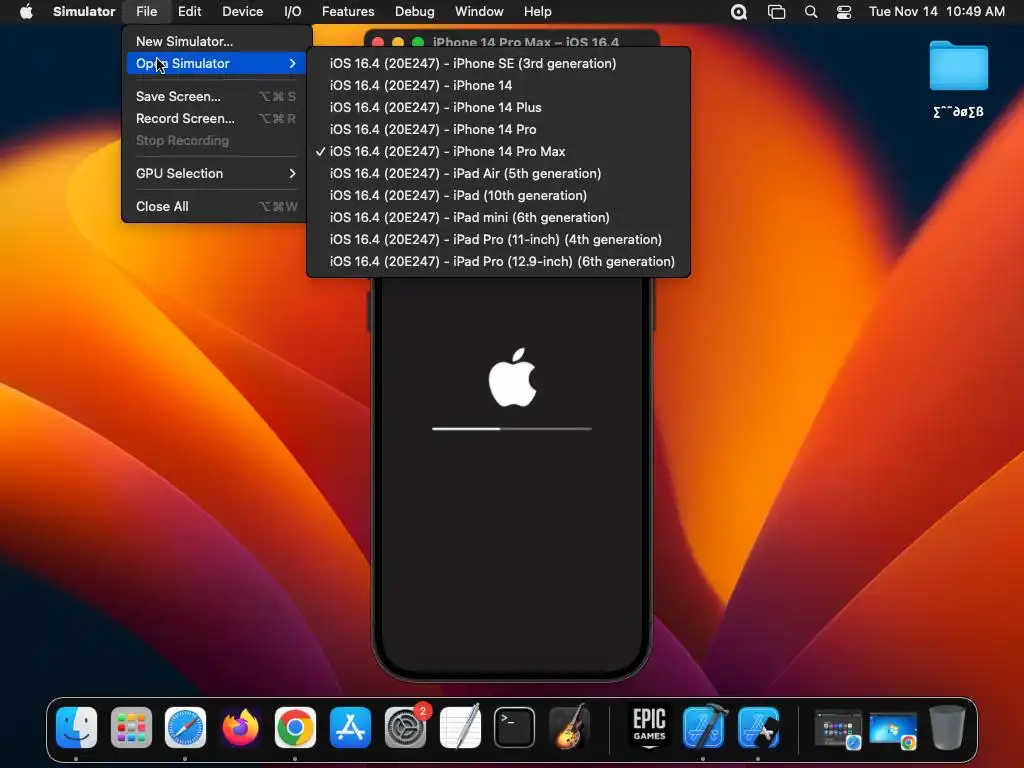Open the Window menu
Viewport: 1024px width, 768px height.
coord(479,11)
